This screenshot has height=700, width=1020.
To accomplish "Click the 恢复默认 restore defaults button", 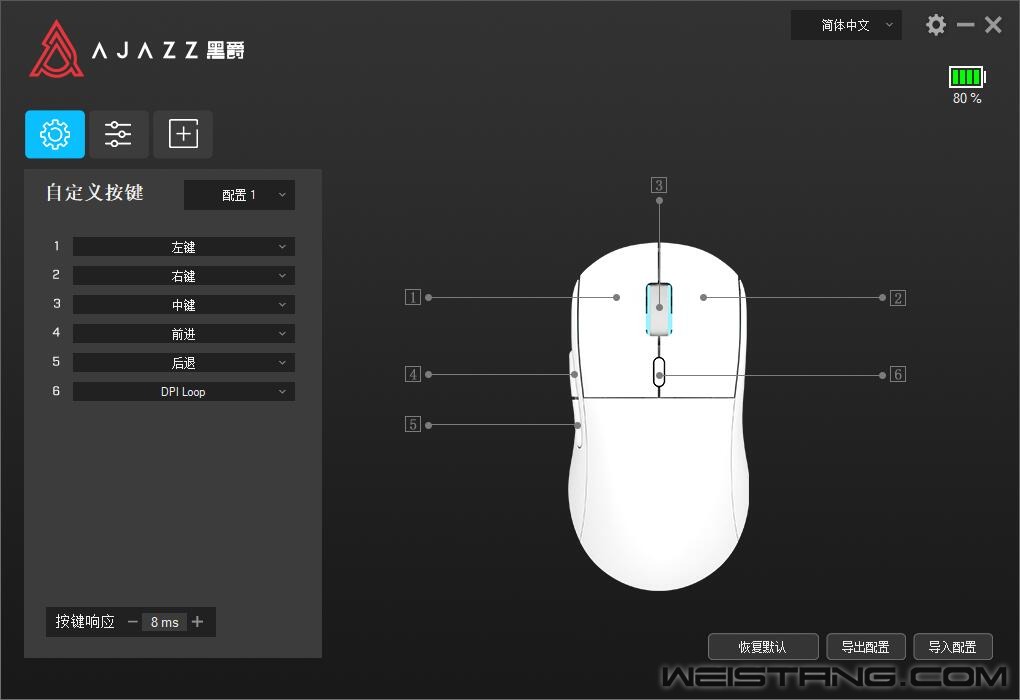I will [x=763, y=647].
